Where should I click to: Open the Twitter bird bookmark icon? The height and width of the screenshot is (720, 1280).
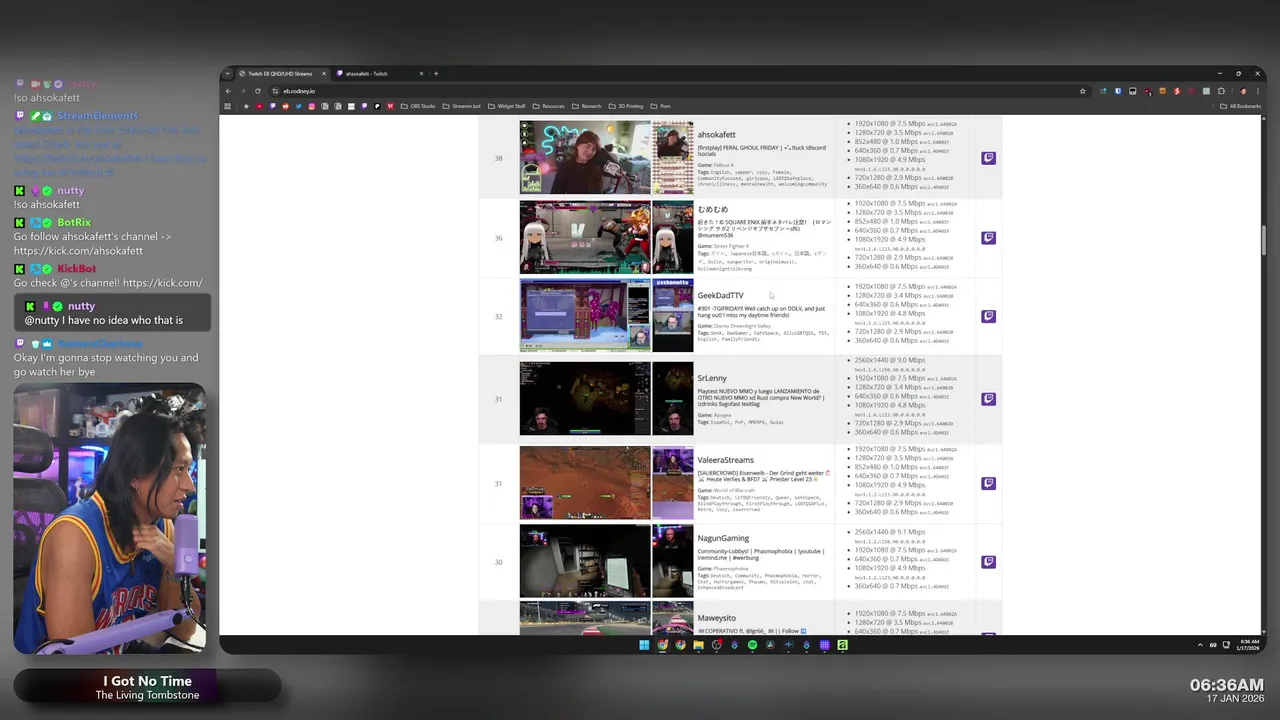(x=298, y=106)
